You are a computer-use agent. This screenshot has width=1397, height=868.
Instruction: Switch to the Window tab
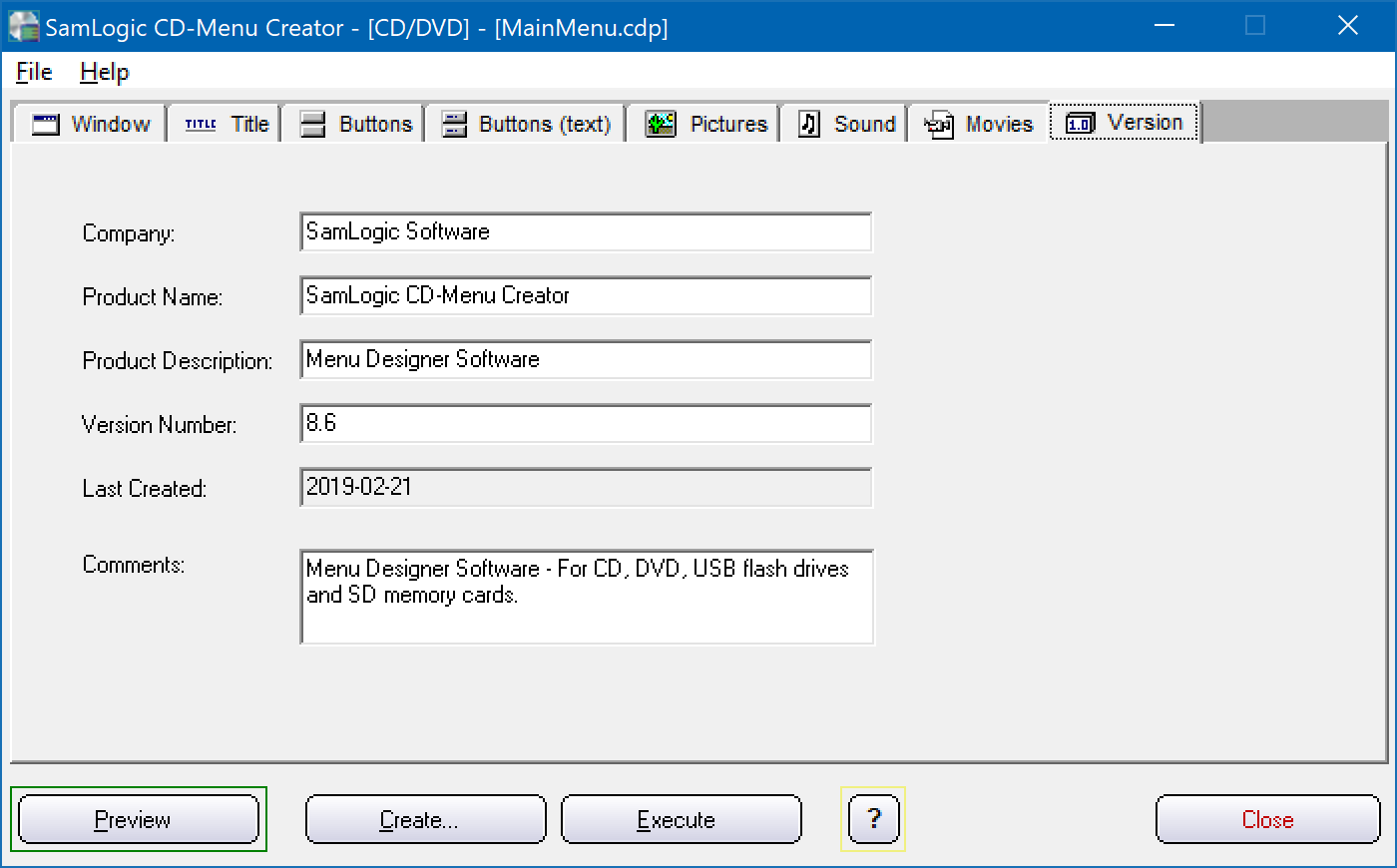[x=89, y=124]
